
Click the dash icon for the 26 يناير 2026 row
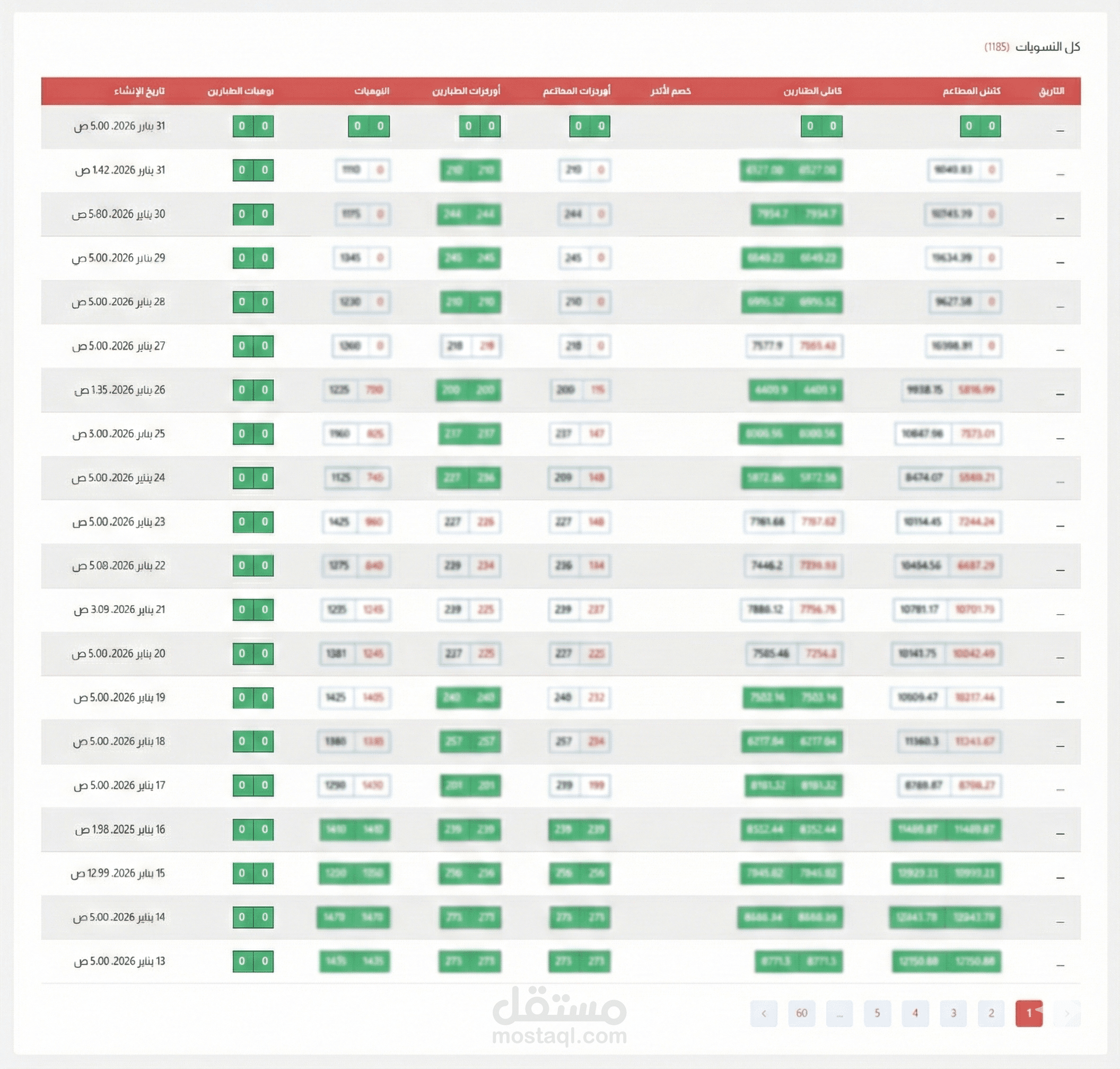[1060, 394]
